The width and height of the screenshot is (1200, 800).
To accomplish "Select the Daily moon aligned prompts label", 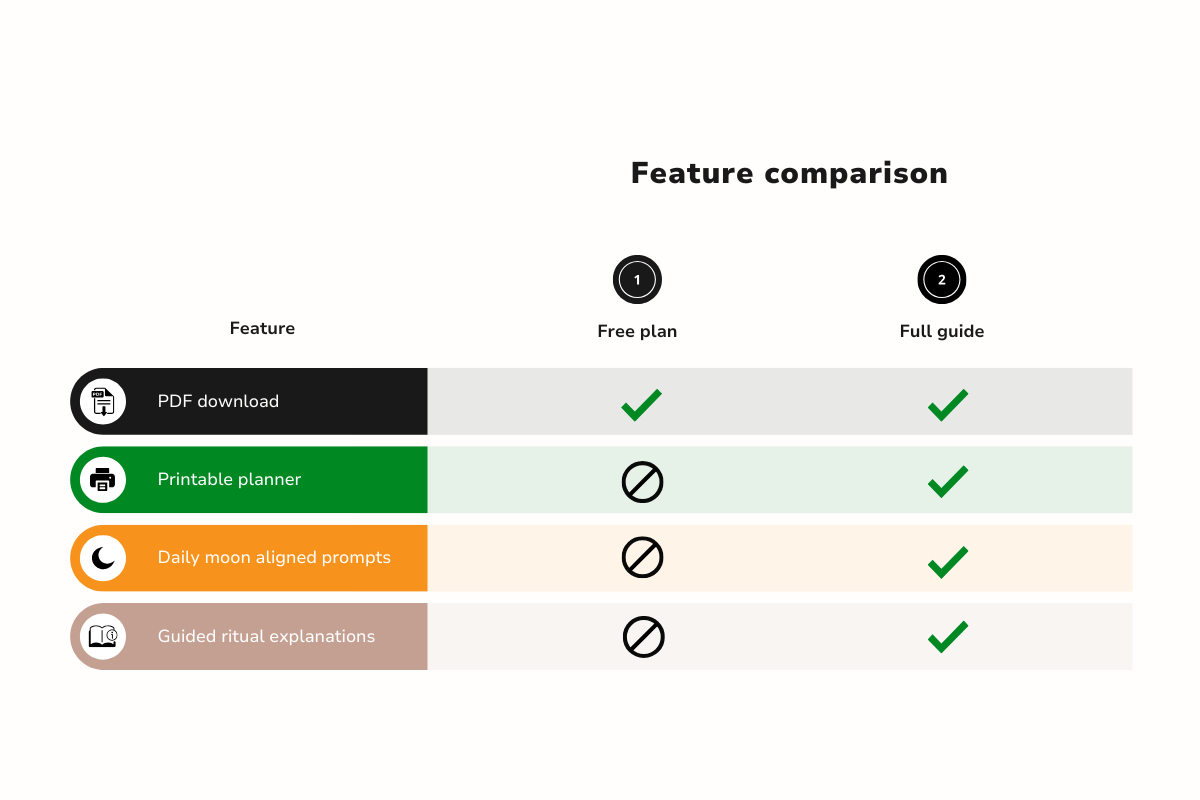I will coord(274,557).
